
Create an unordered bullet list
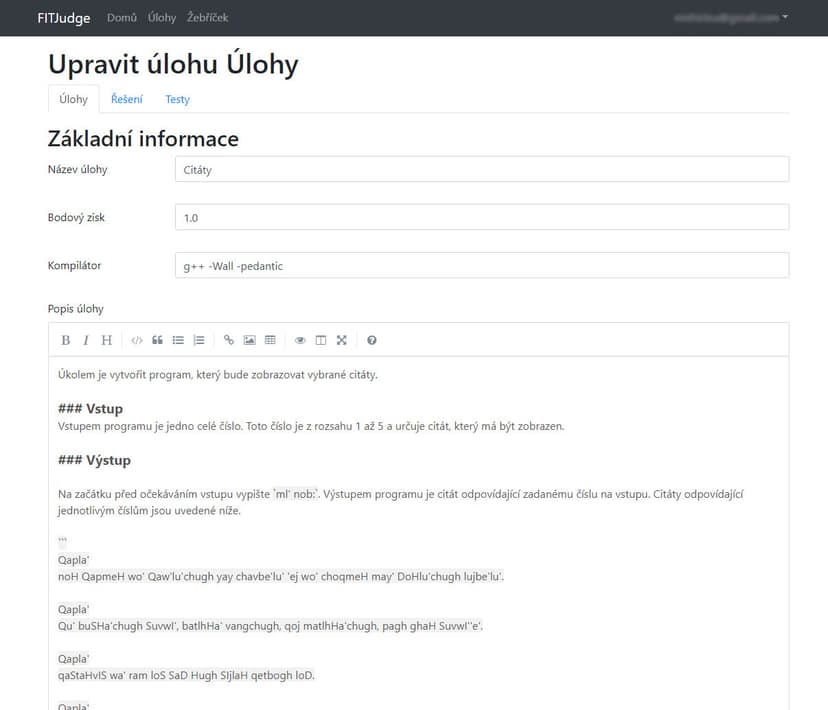(x=178, y=340)
